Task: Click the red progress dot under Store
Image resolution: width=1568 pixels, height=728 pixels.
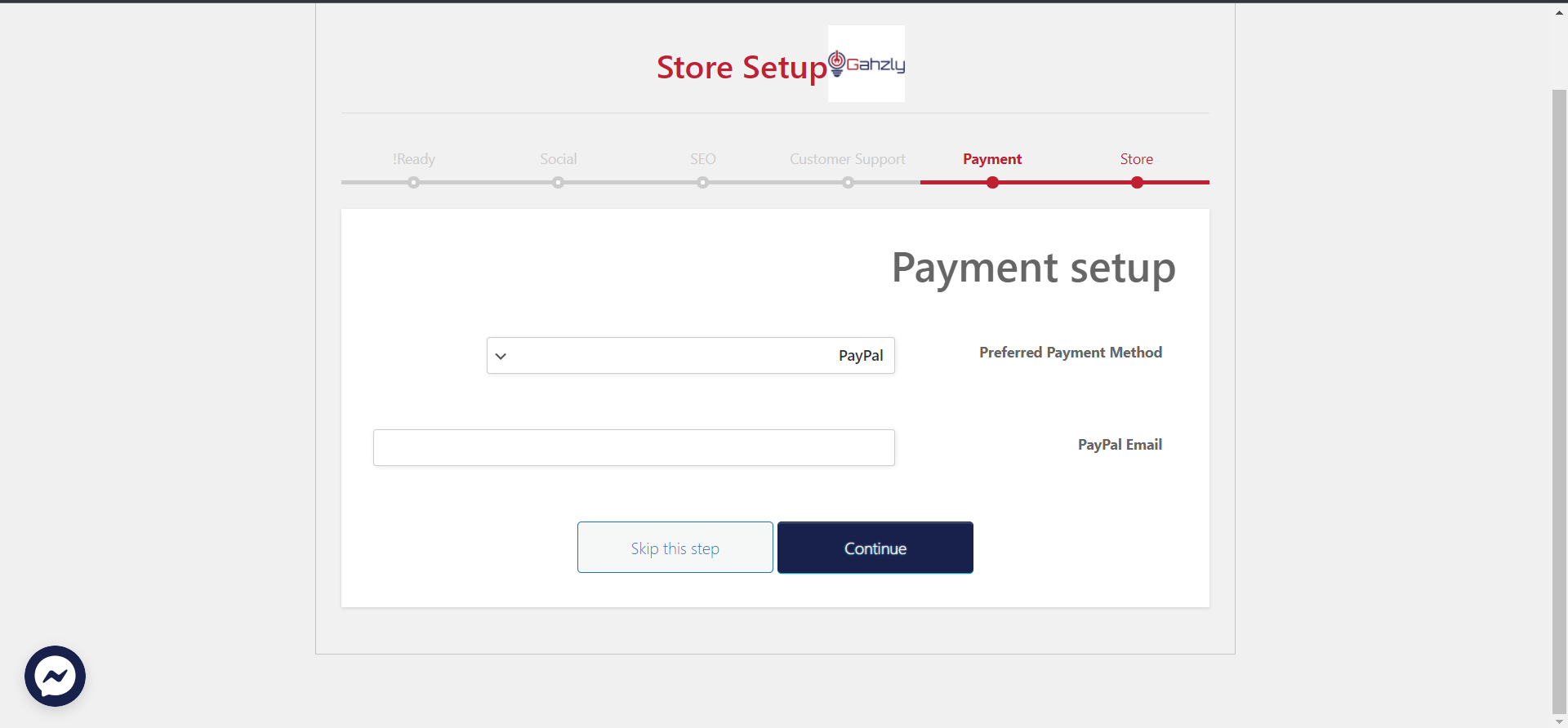Action: 1137,183
